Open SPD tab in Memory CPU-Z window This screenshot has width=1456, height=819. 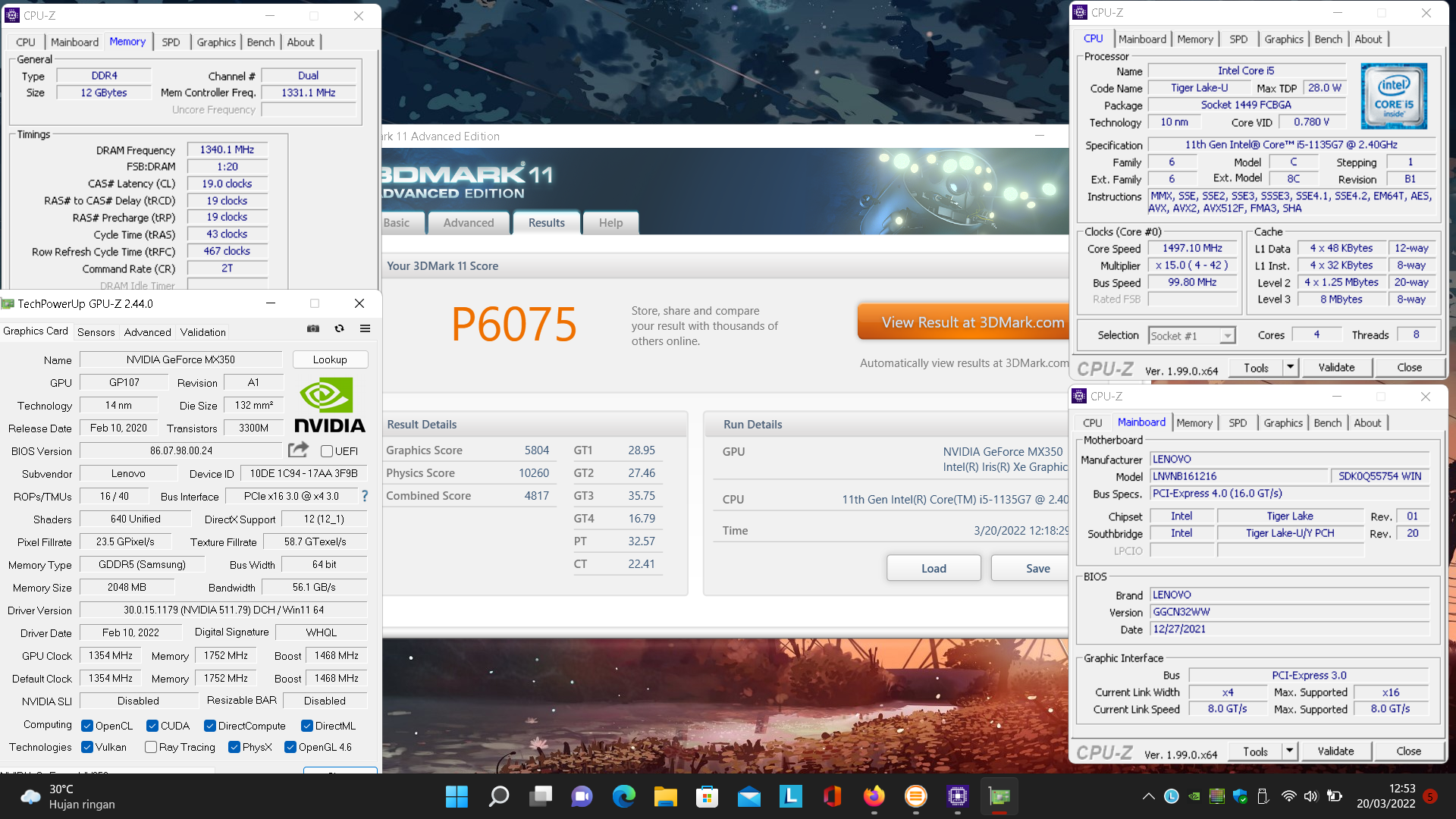click(x=171, y=42)
